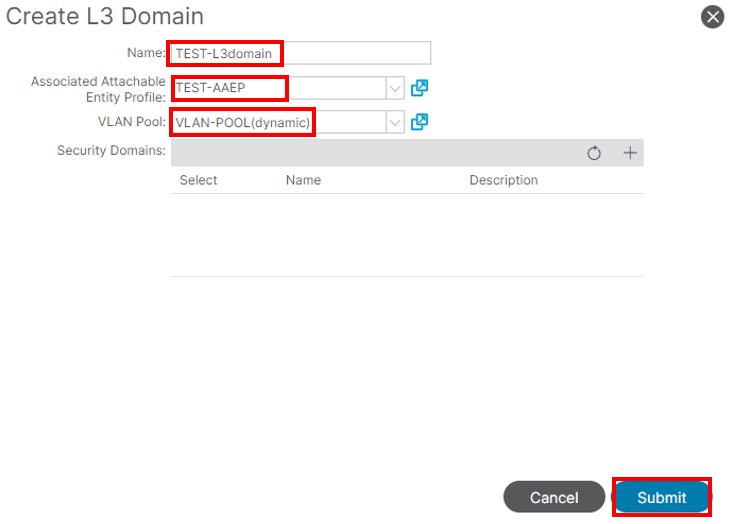
Task: Open the VLAN Pool dropdown arrow
Action: (x=395, y=123)
